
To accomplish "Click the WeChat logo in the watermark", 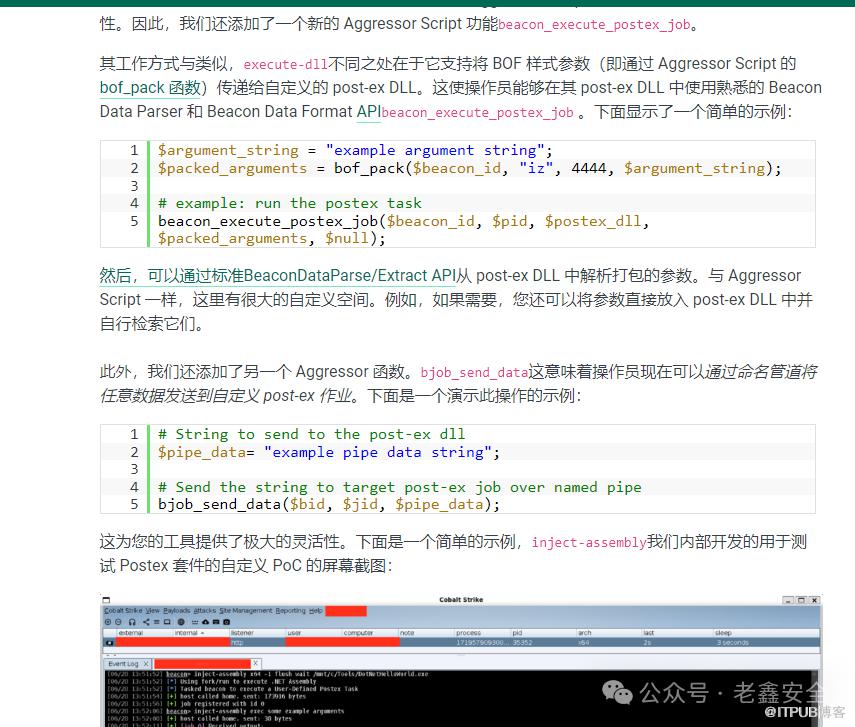I will click(x=622, y=691).
